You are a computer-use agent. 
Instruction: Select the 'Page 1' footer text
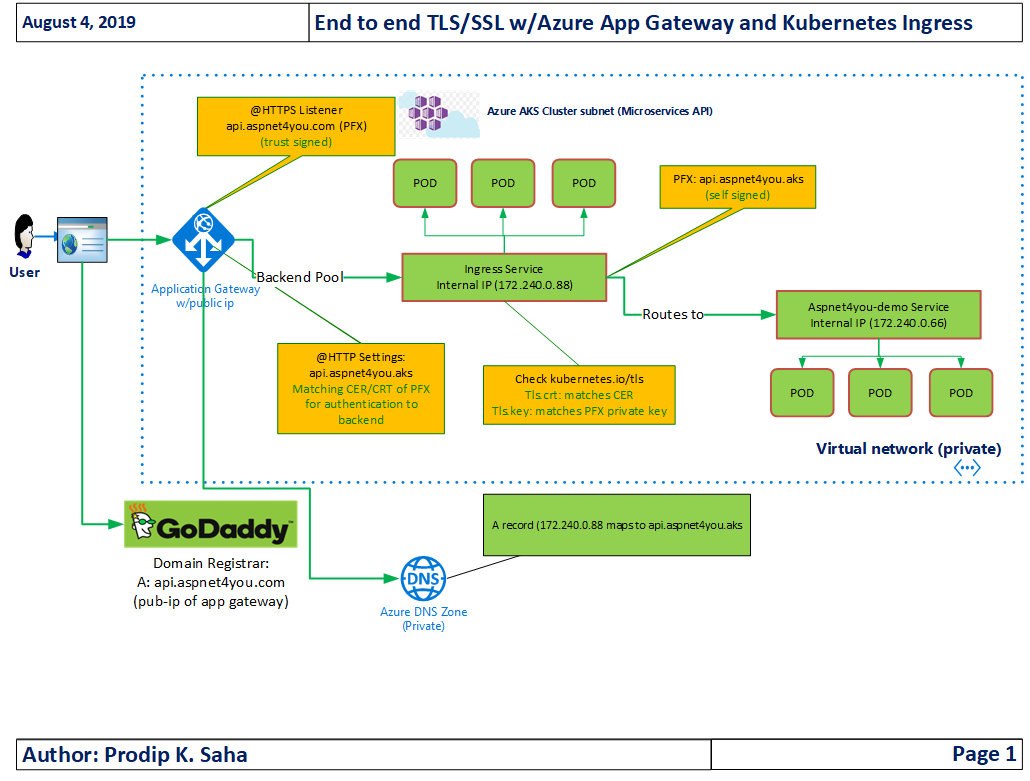point(984,754)
